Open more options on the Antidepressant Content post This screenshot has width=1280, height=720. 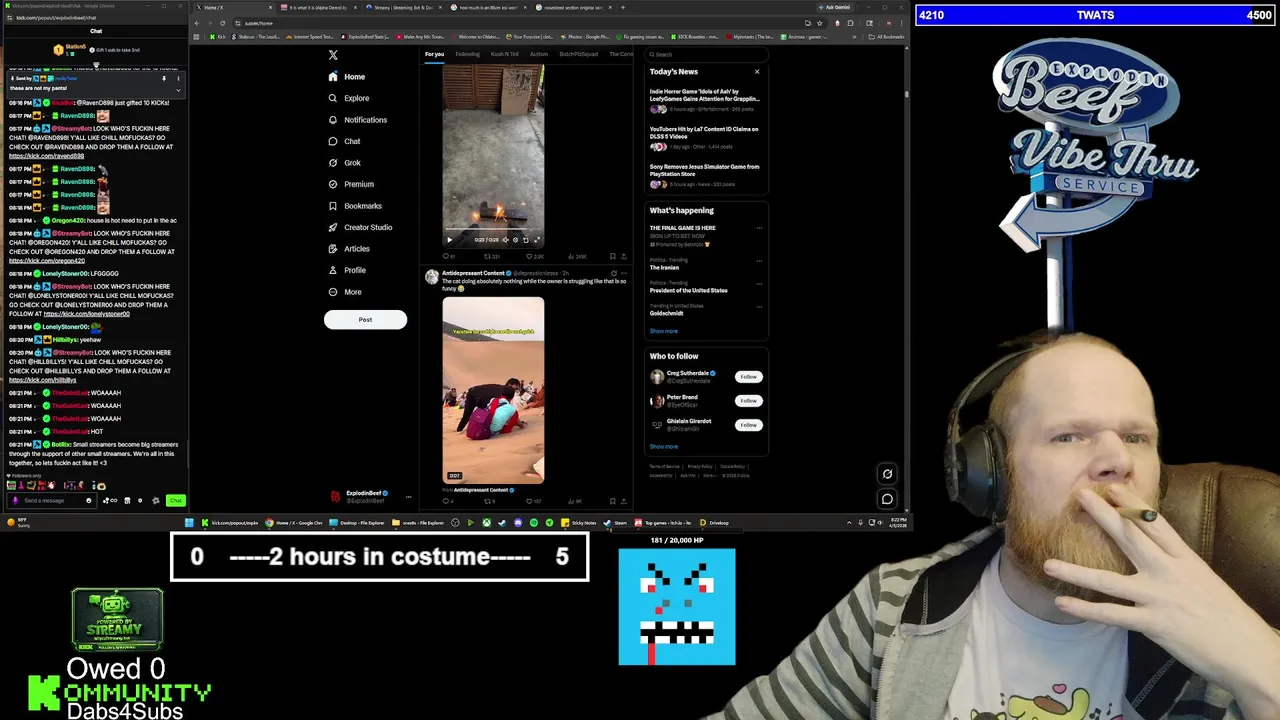pos(624,273)
